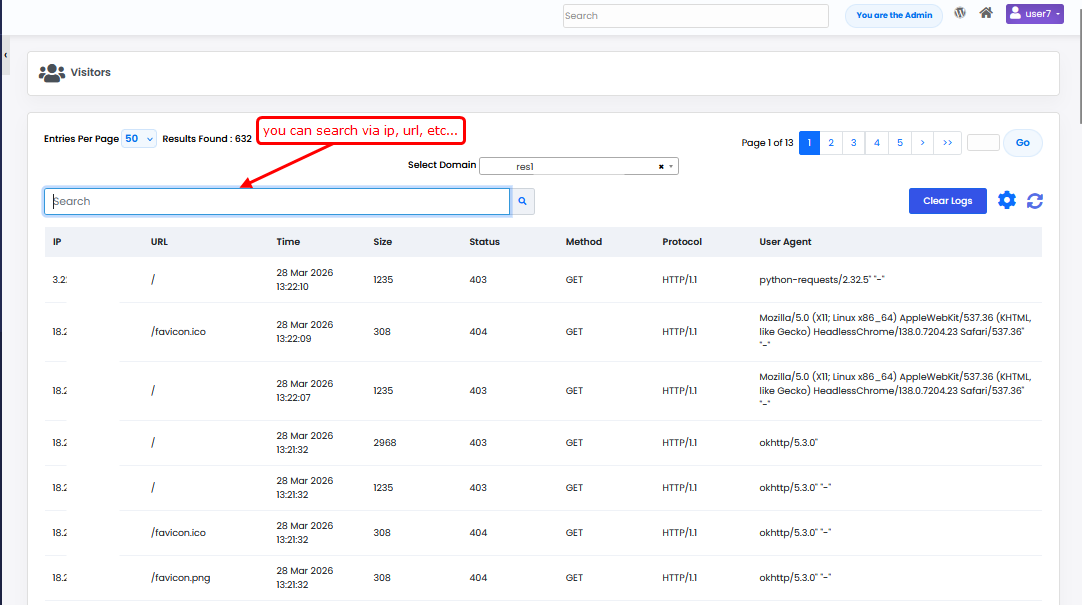Click the top global Search box
1082x605 pixels.
click(695, 16)
